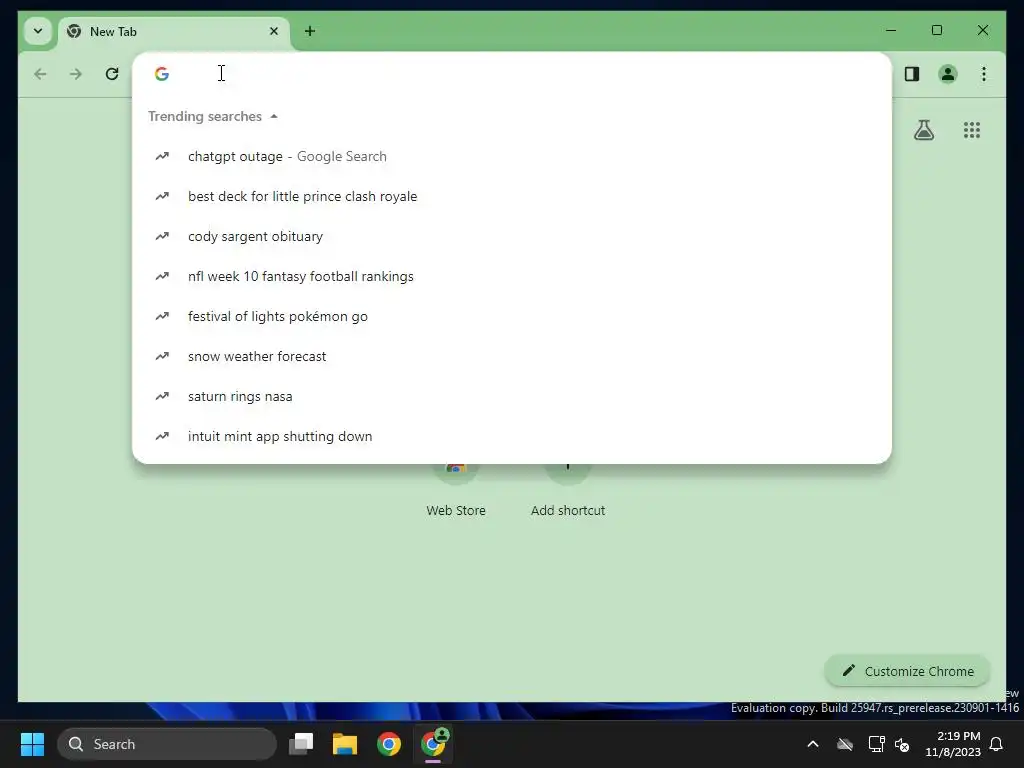Choose 'nfl week 10 fantasy football rankings'
This screenshot has height=768, width=1024.
pos(511,276)
